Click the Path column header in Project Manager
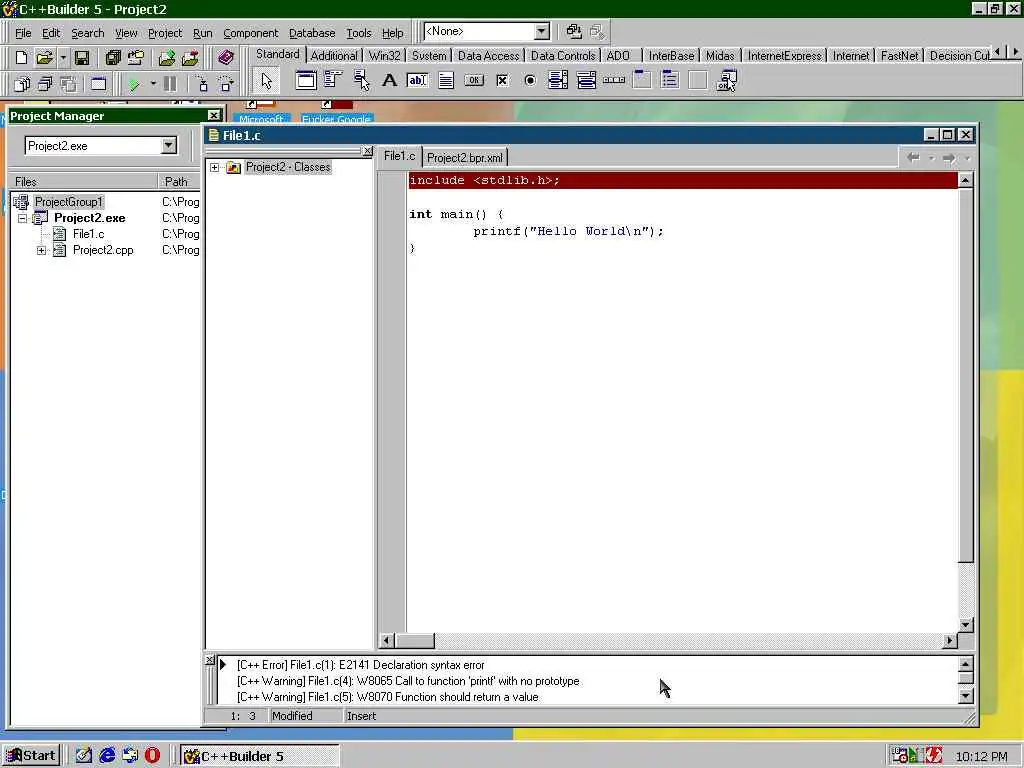 point(179,182)
